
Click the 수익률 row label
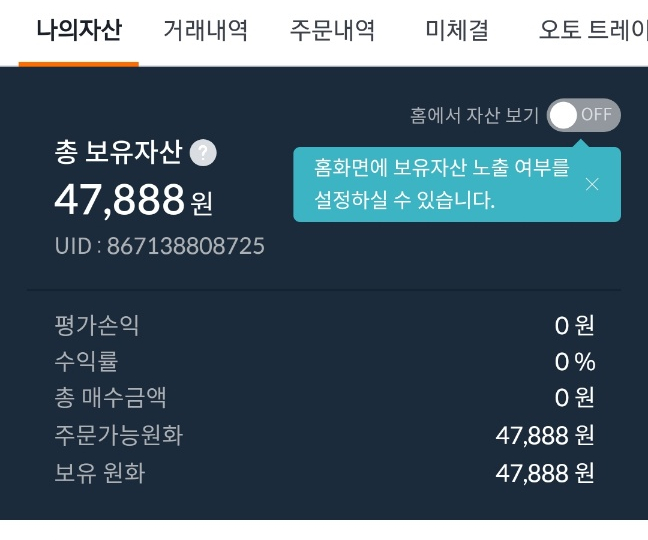coord(86,361)
